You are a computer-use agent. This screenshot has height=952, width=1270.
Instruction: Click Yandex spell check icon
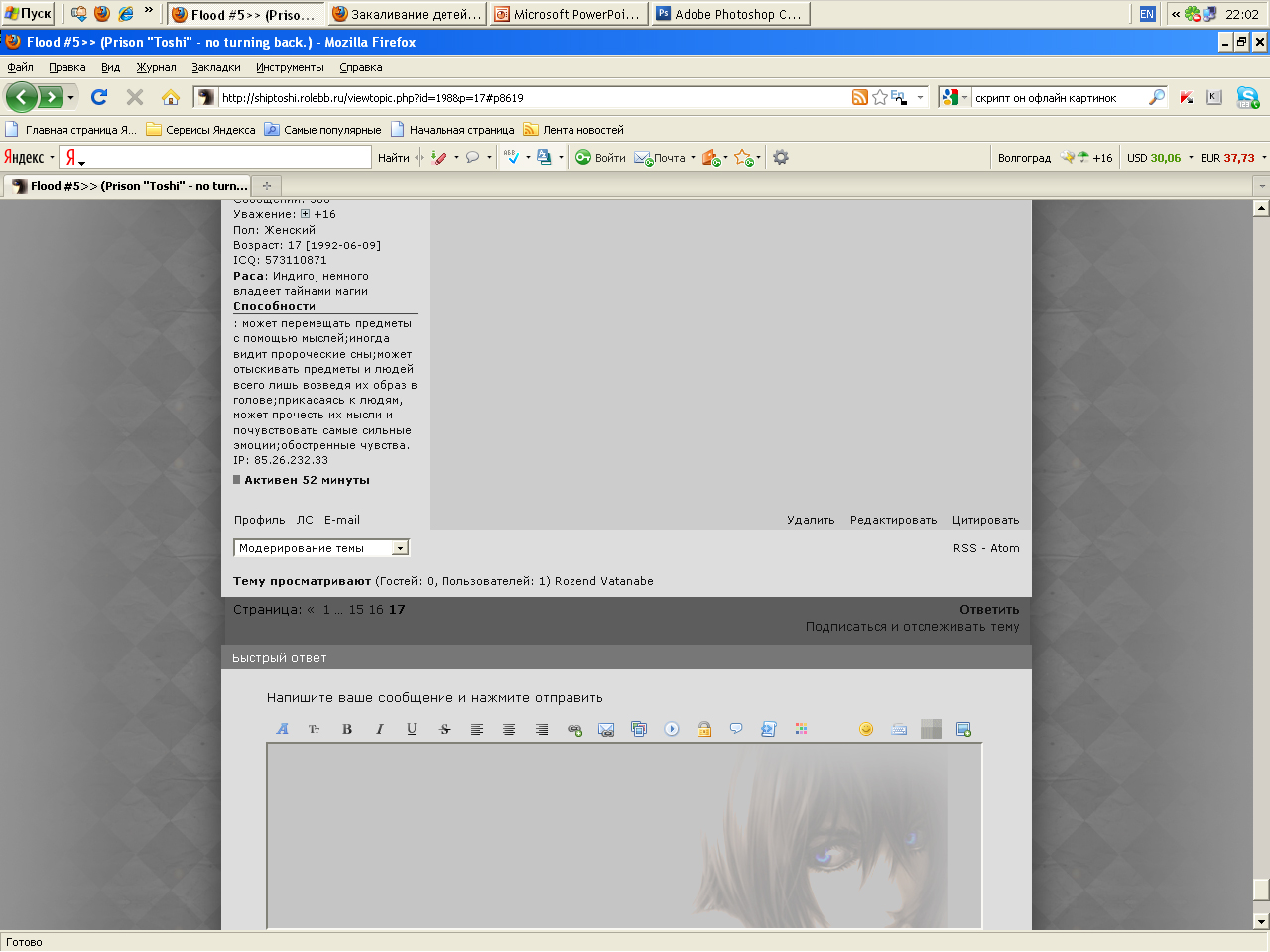[511, 157]
